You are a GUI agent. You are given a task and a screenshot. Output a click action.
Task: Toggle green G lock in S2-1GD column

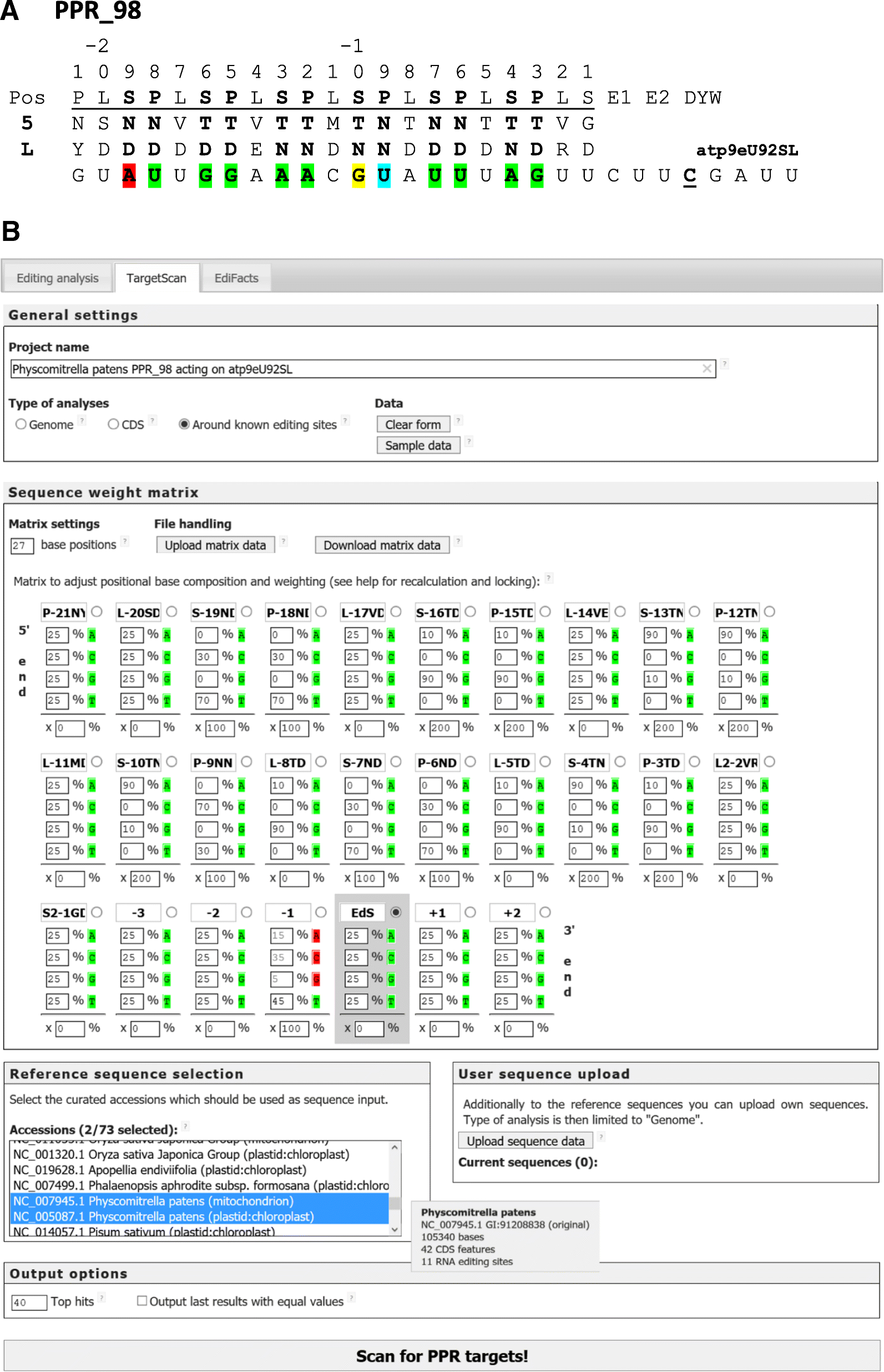click(92, 980)
